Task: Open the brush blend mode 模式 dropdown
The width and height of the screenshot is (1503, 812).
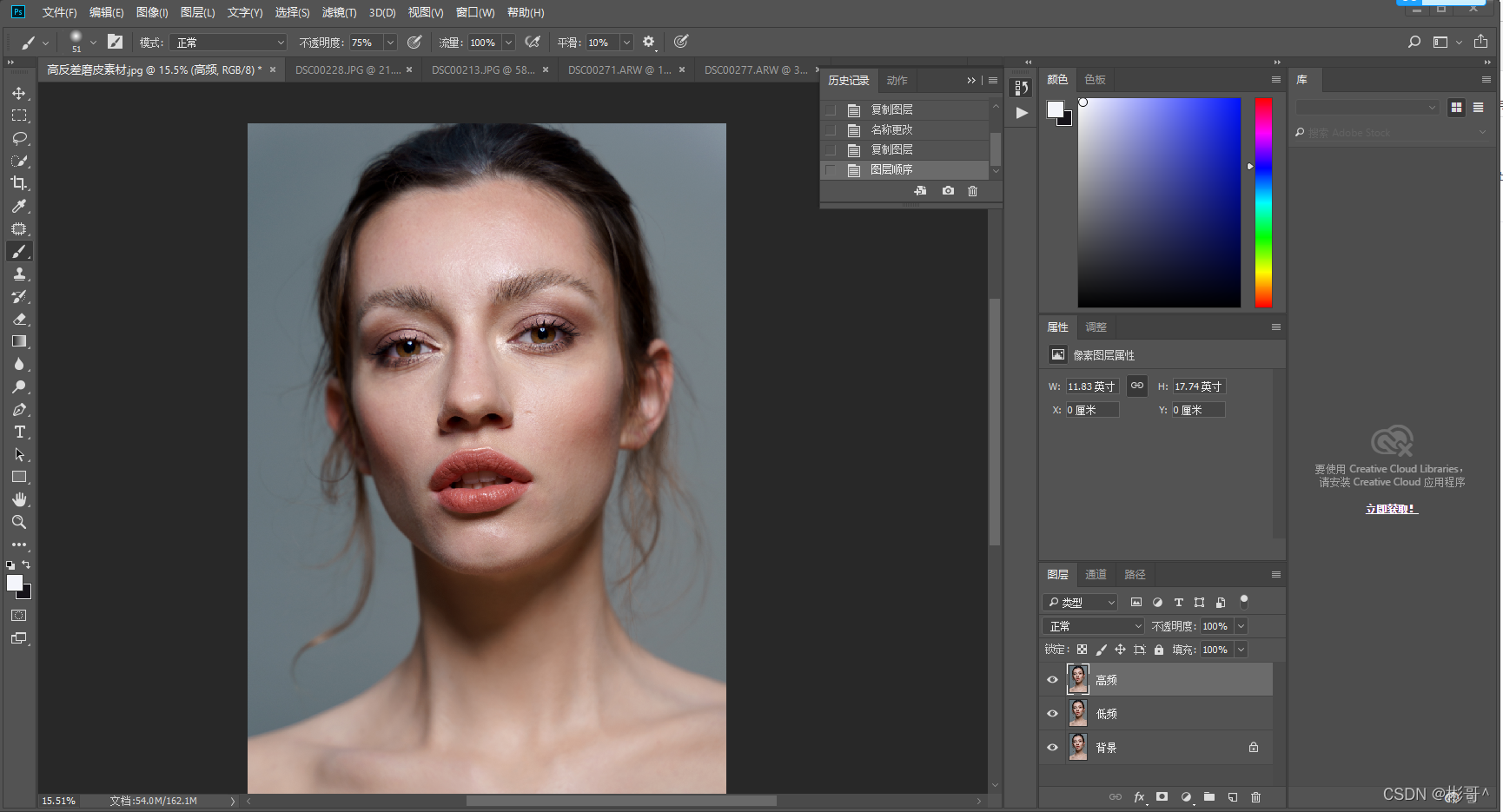Action: coord(229,43)
